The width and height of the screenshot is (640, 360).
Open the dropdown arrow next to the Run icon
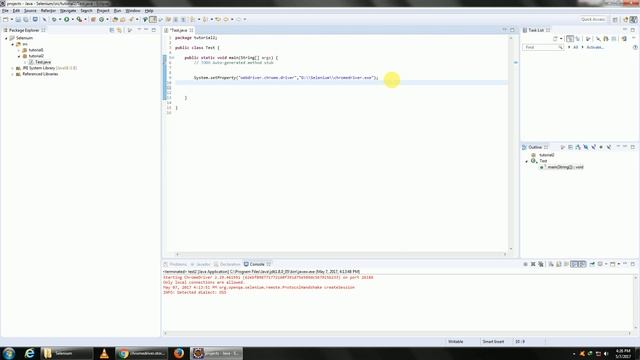72,19
